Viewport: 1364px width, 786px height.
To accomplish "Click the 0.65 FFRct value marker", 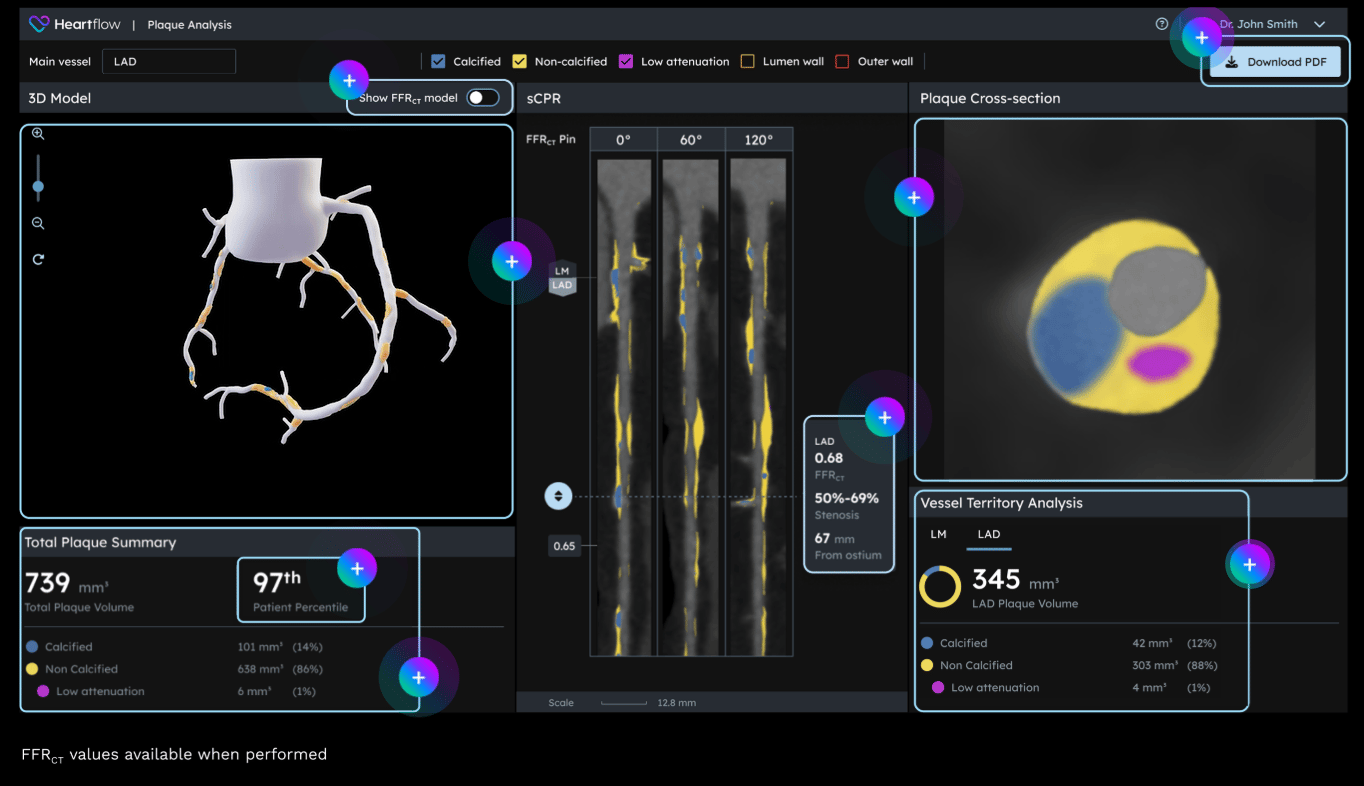I will (x=565, y=546).
